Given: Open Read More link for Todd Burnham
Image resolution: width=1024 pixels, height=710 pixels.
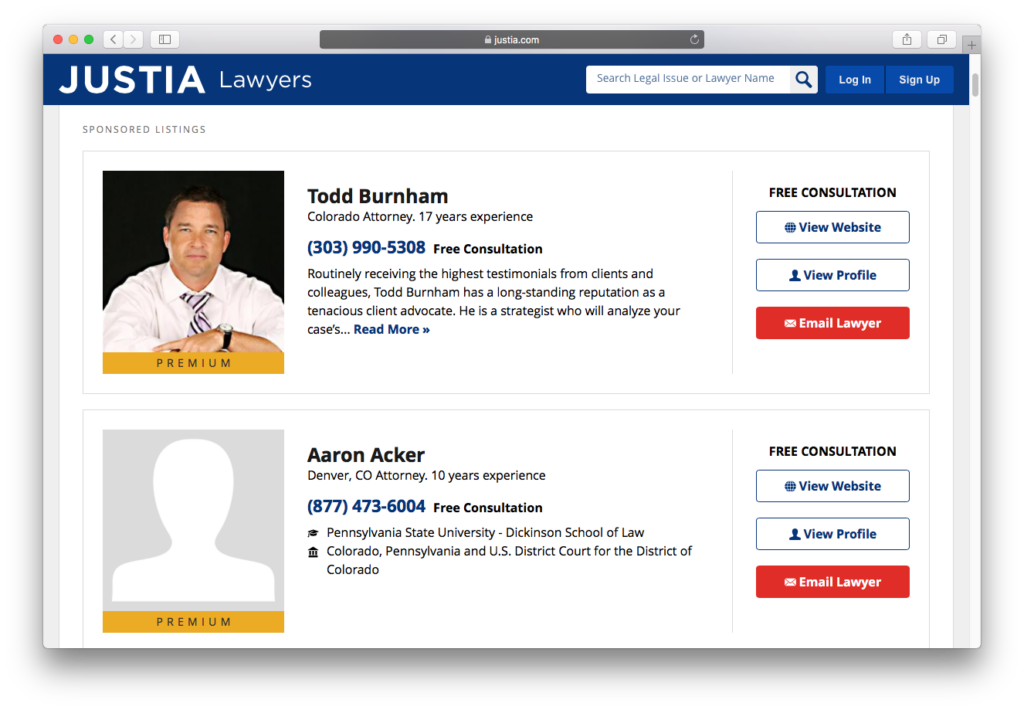Looking at the screenshot, I should pyautogui.click(x=391, y=330).
